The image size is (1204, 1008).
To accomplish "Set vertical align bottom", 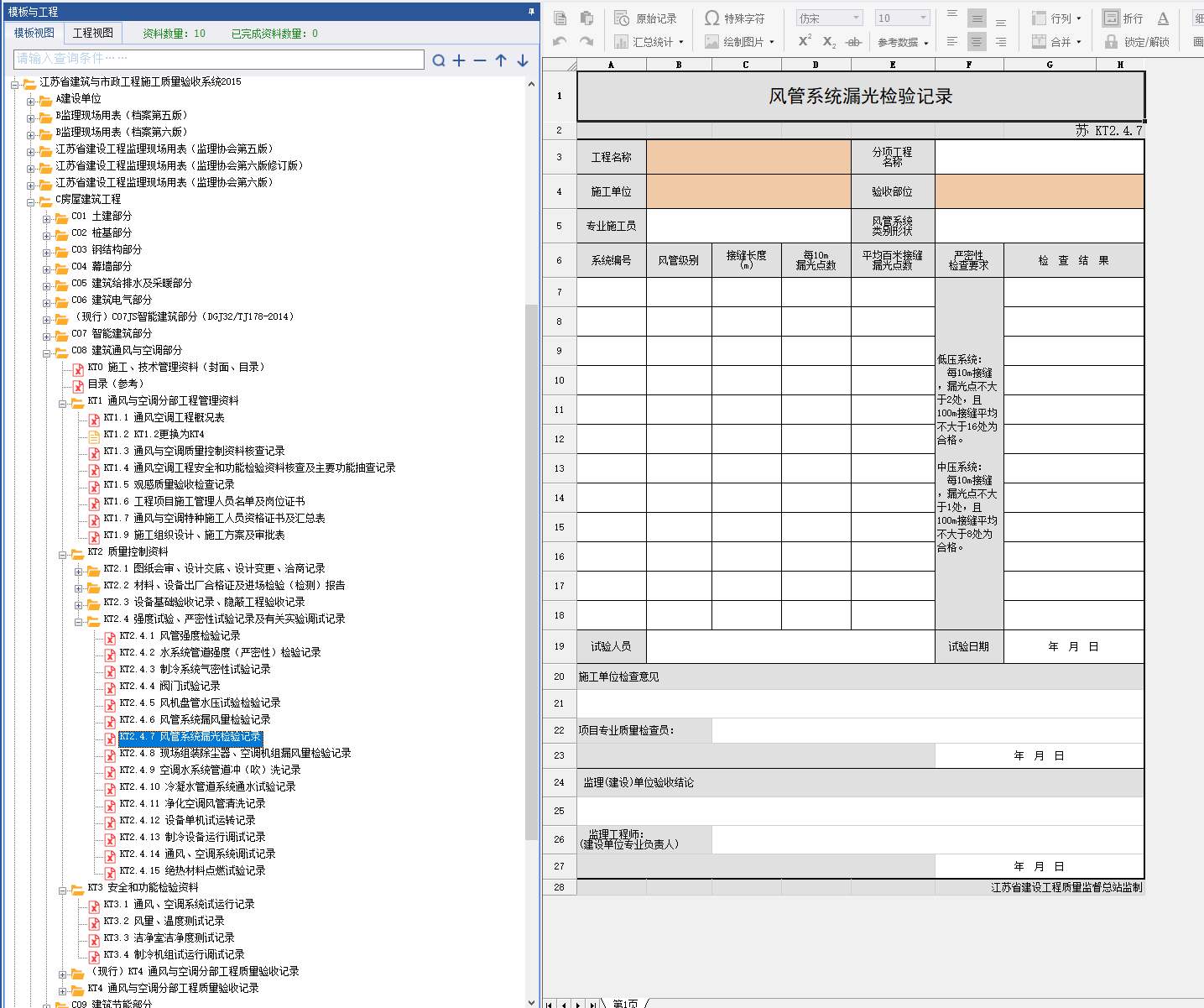I will (x=1001, y=20).
